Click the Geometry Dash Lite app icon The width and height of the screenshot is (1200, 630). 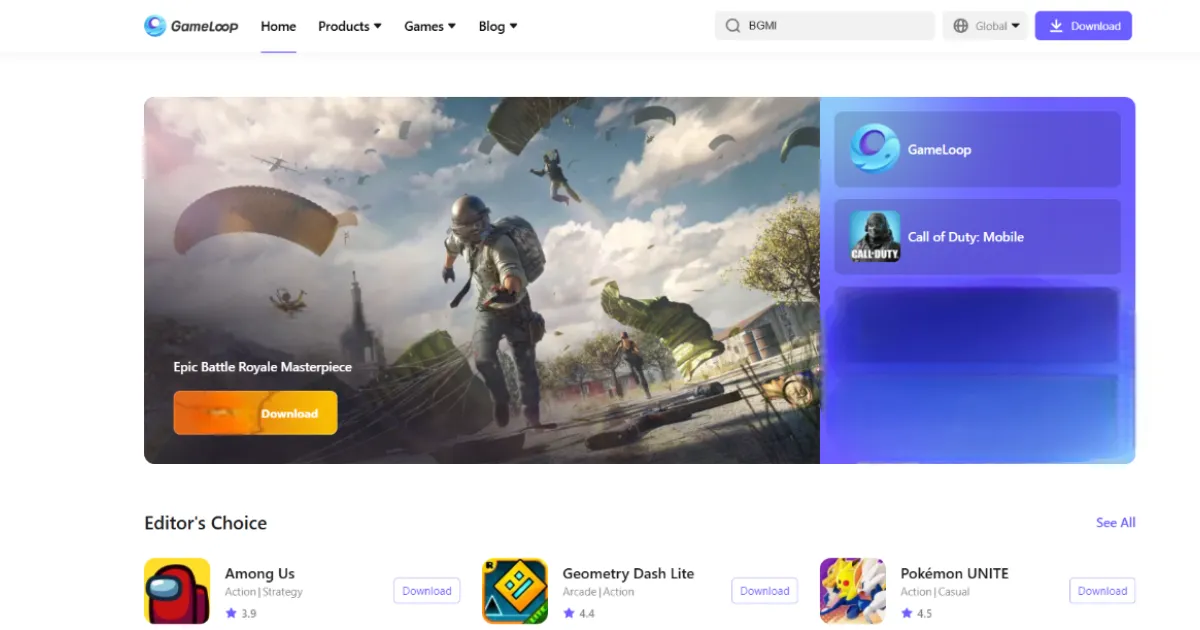coord(515,591)
